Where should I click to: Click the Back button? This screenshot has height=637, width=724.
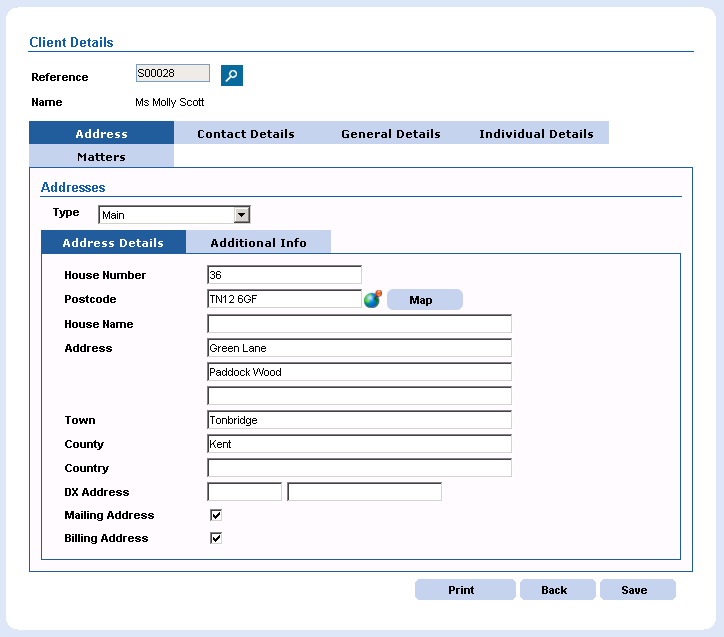pyautogui.click(x=558, y=589)
